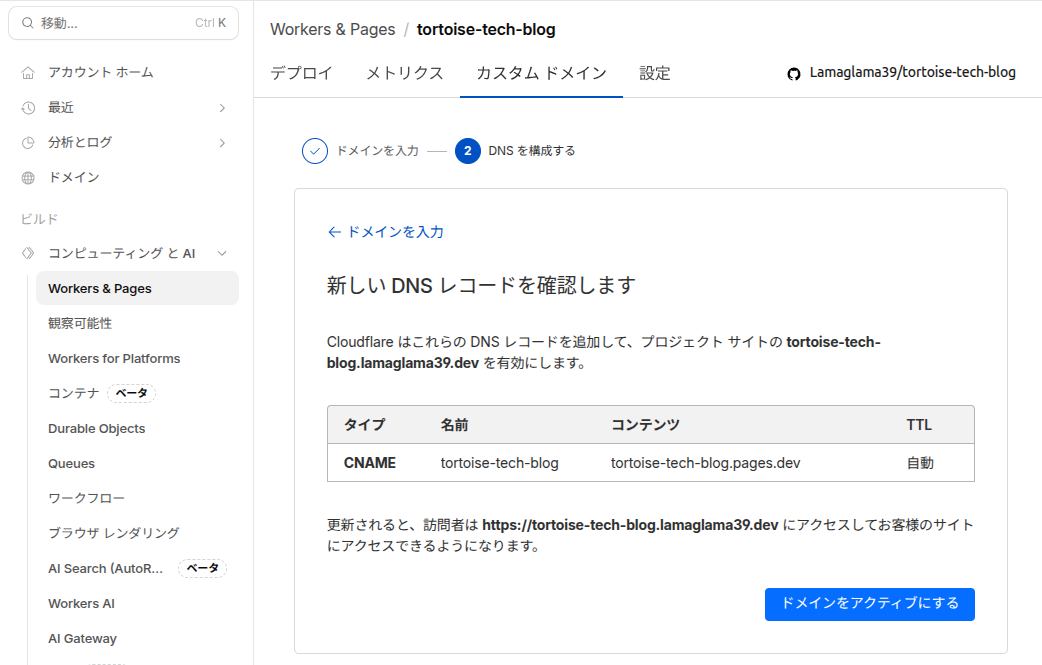Click the completed checkmark on ドメインを入力 step

coord(314,150)
